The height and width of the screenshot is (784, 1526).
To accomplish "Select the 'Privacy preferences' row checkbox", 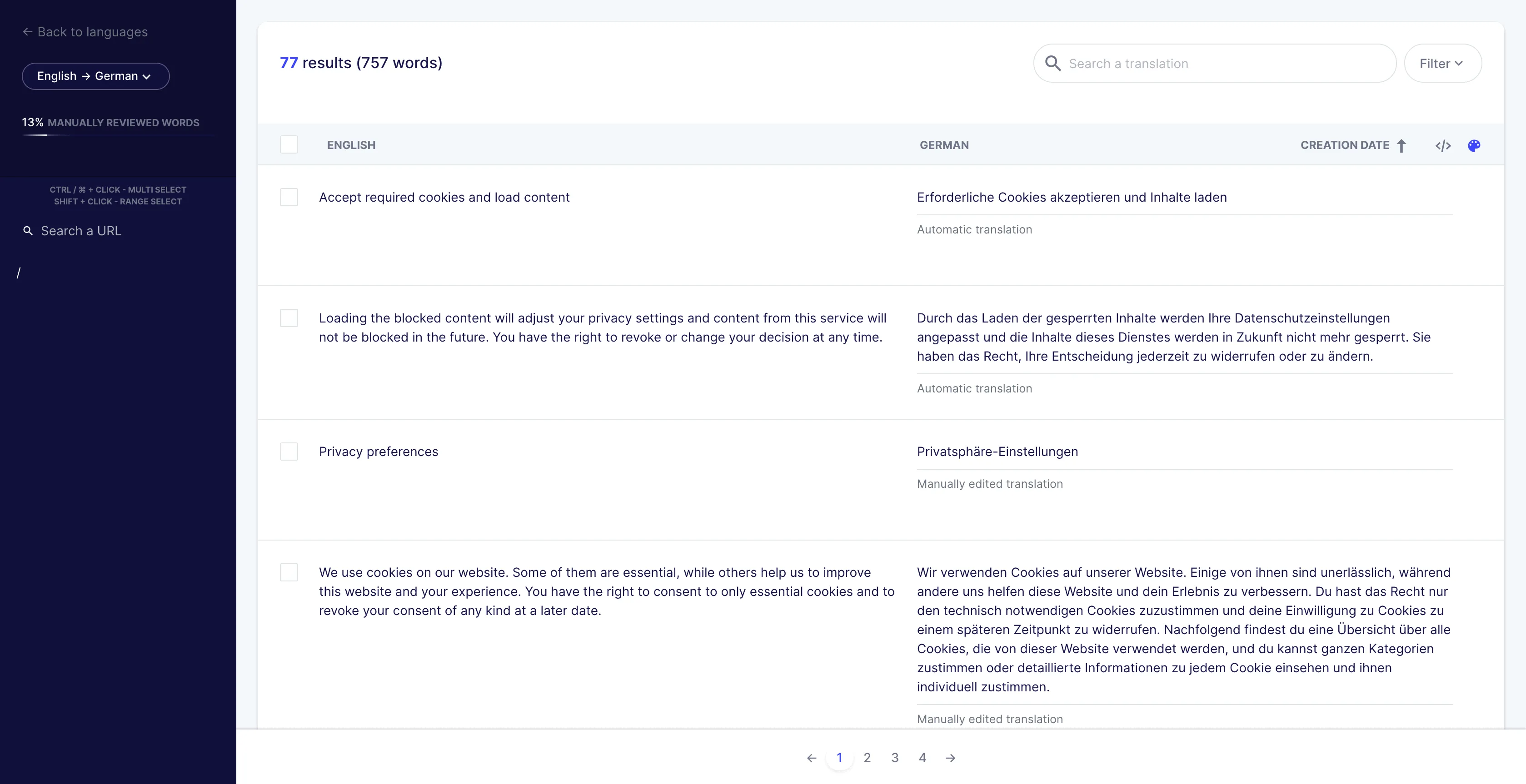I will 289,452.
